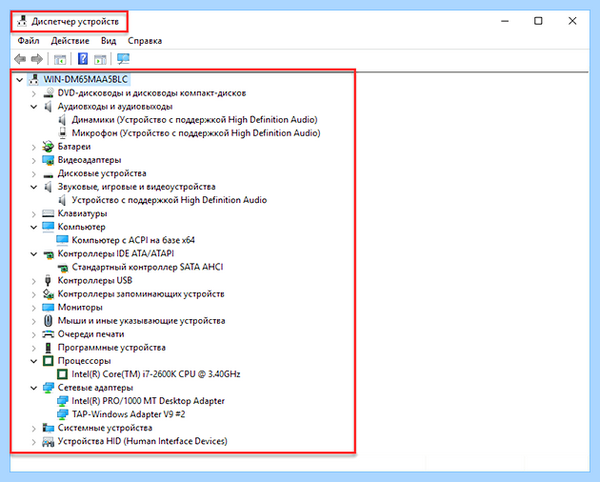This screenshot has height=482, width=600.
Task: Collapse the Сетевые адаптеры category arrow
Action: 34,388
